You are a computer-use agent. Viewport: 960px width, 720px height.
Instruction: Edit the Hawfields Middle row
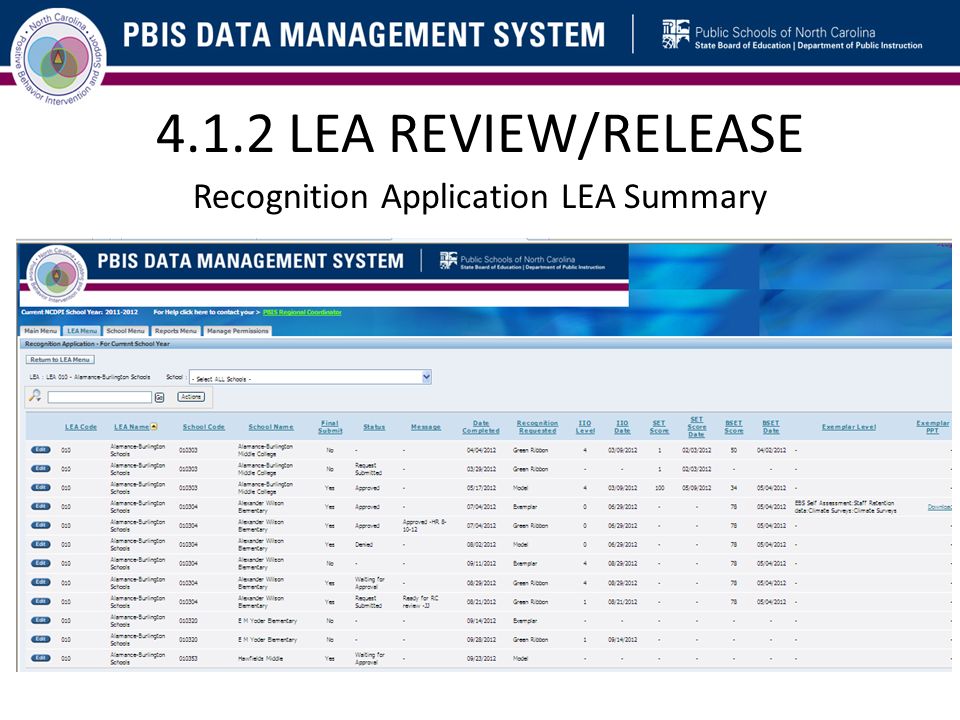(x=40, y=658)
